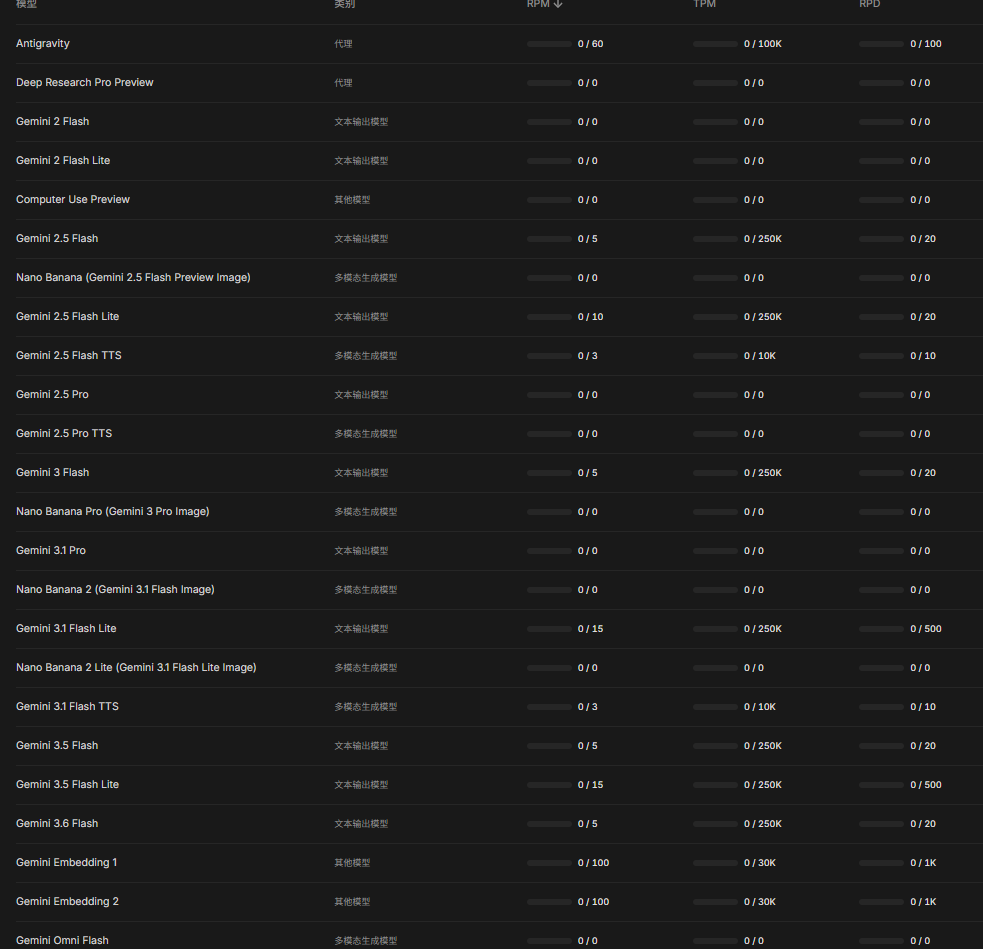
Task: Click the Gemini 3.1 Flash Lite '0 / 15' RPM value
Action: 591,629
